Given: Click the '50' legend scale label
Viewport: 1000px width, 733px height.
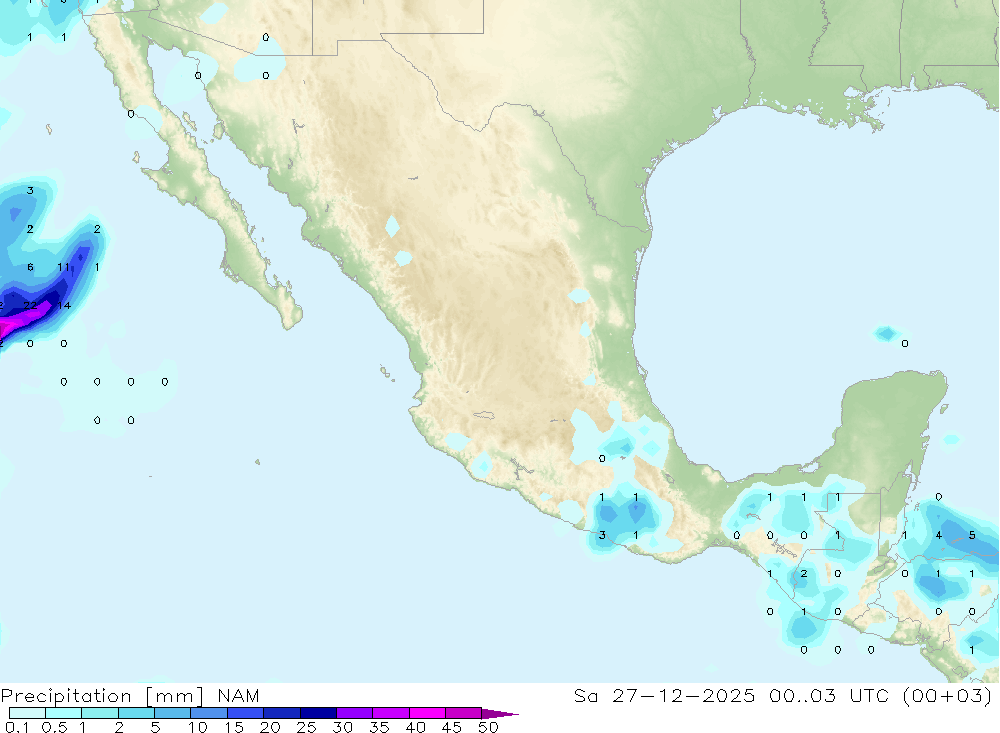Looking at the screenshot, I should pyautogui.click(x=488, y=727).
